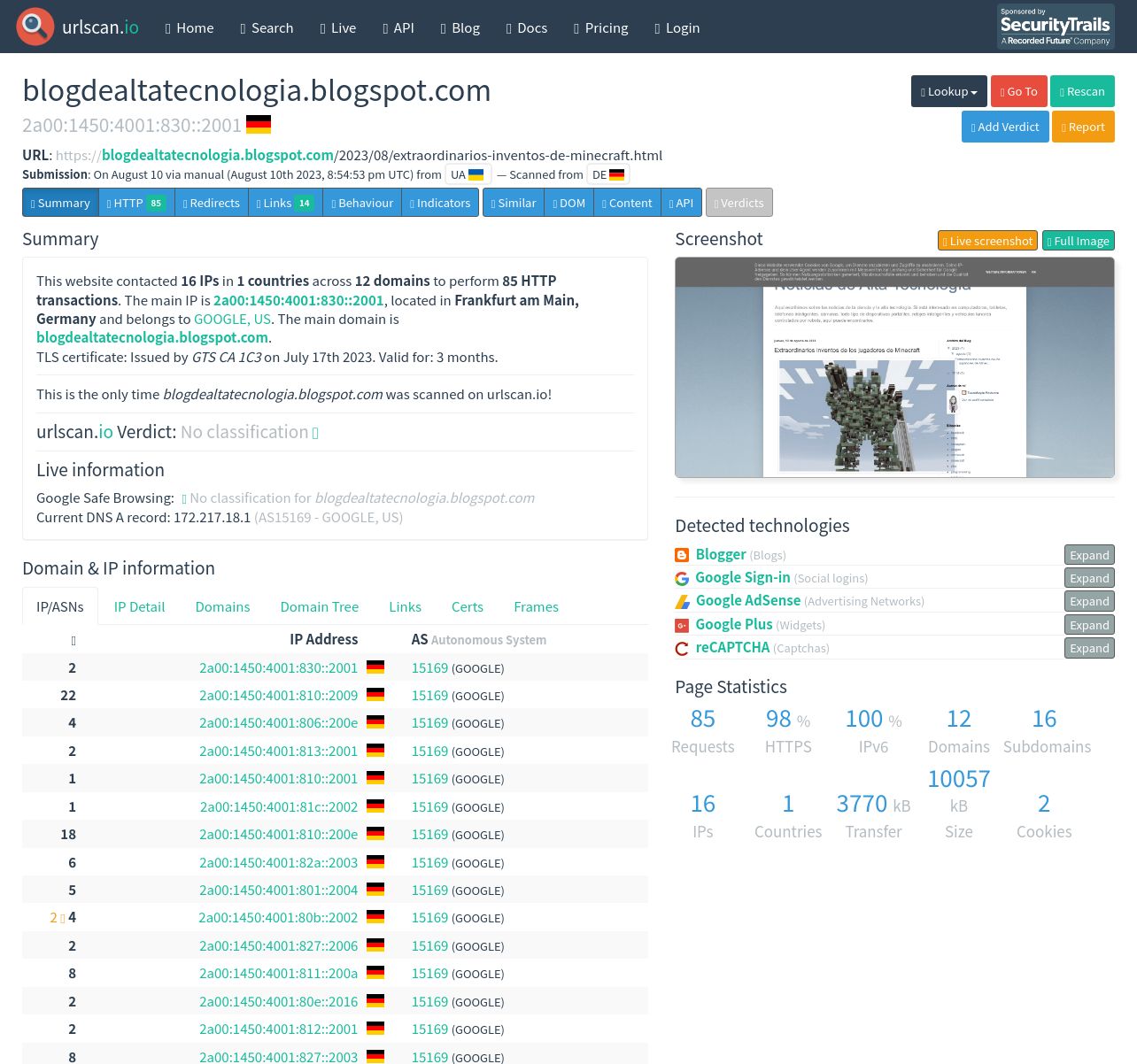Click the page screenshot thumbnail
The image size is (1137, 1064).
(x=894, y=367)
